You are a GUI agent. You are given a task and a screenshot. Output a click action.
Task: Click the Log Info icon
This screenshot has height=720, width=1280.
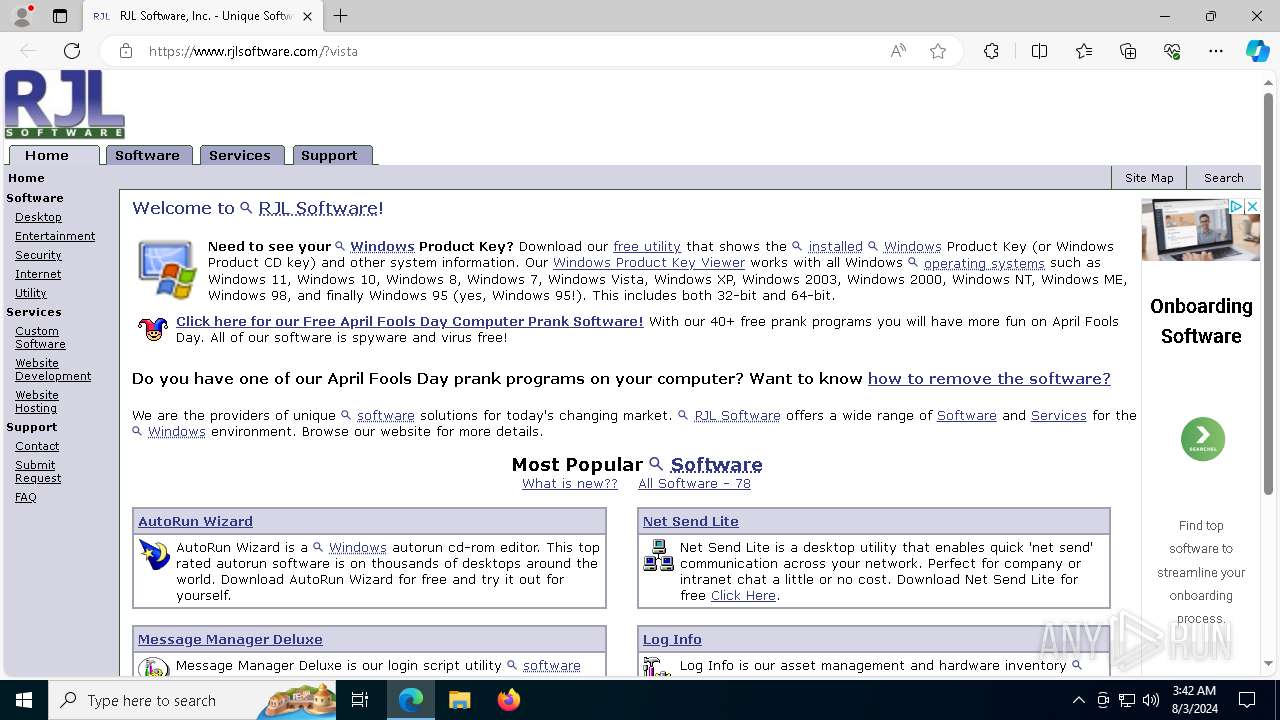point(656,667)
